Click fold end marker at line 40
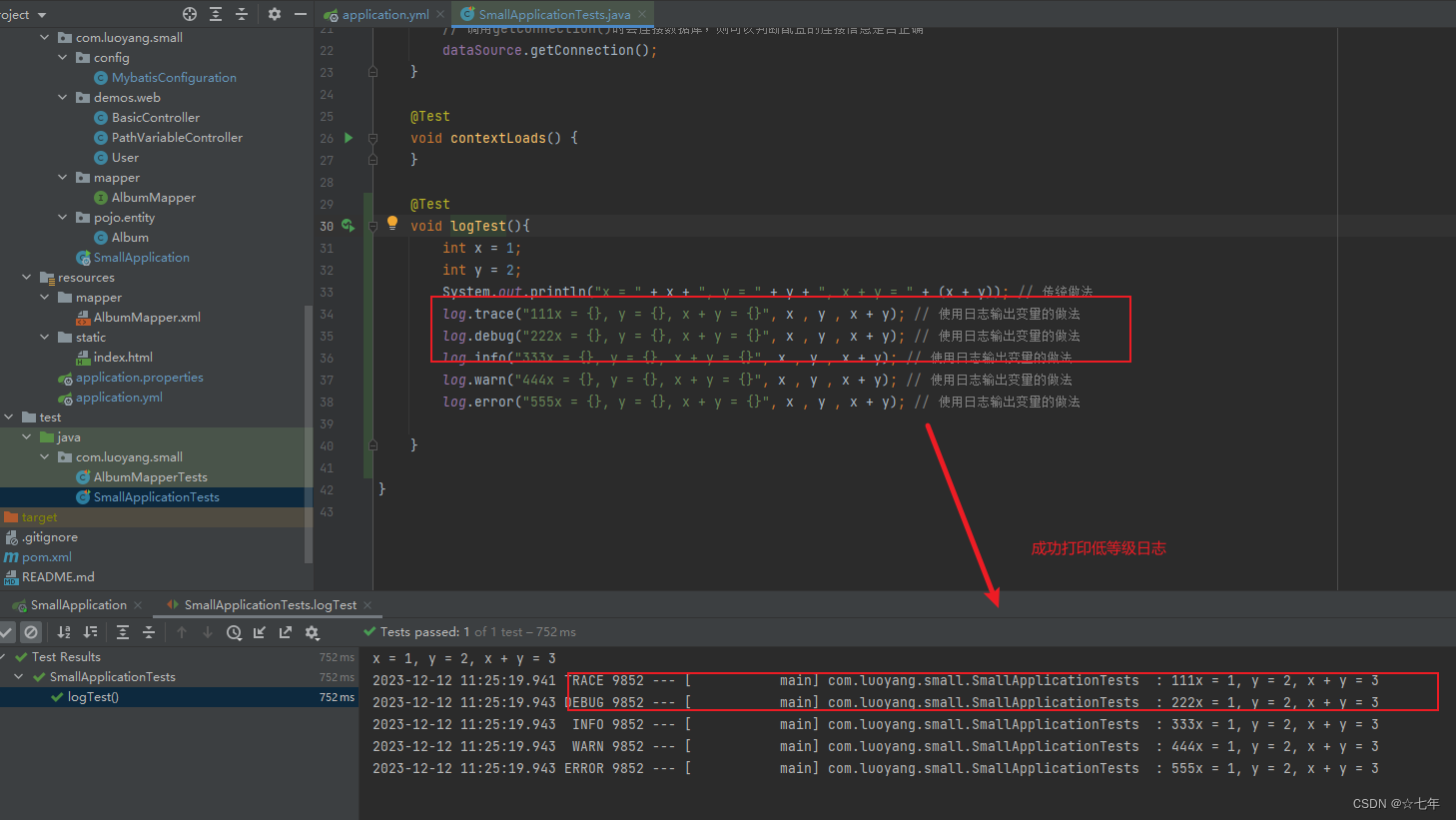 click(372, 445)
